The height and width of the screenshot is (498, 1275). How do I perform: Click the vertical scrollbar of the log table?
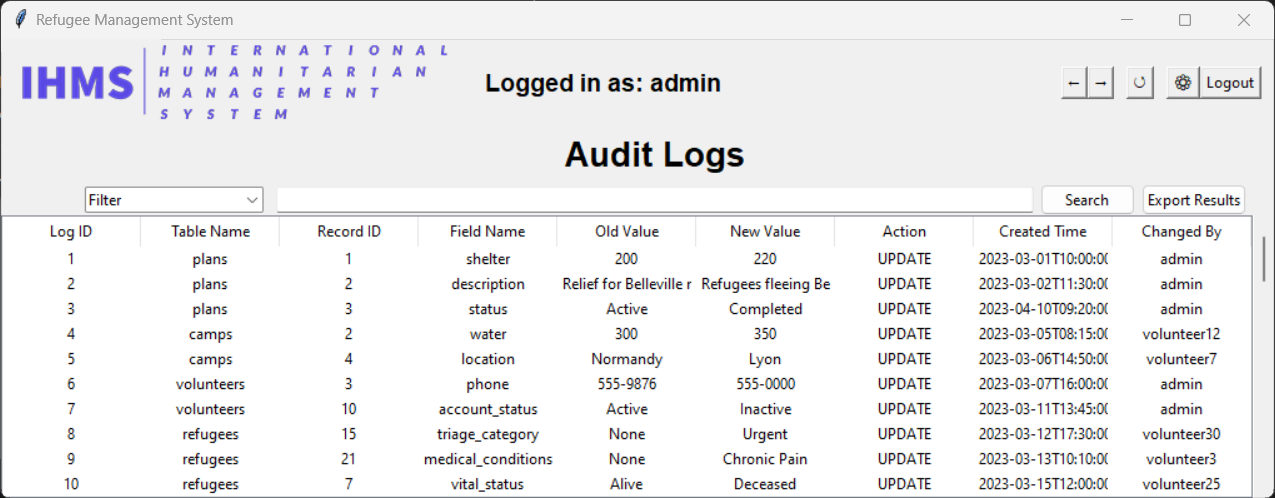point(1263,260)
